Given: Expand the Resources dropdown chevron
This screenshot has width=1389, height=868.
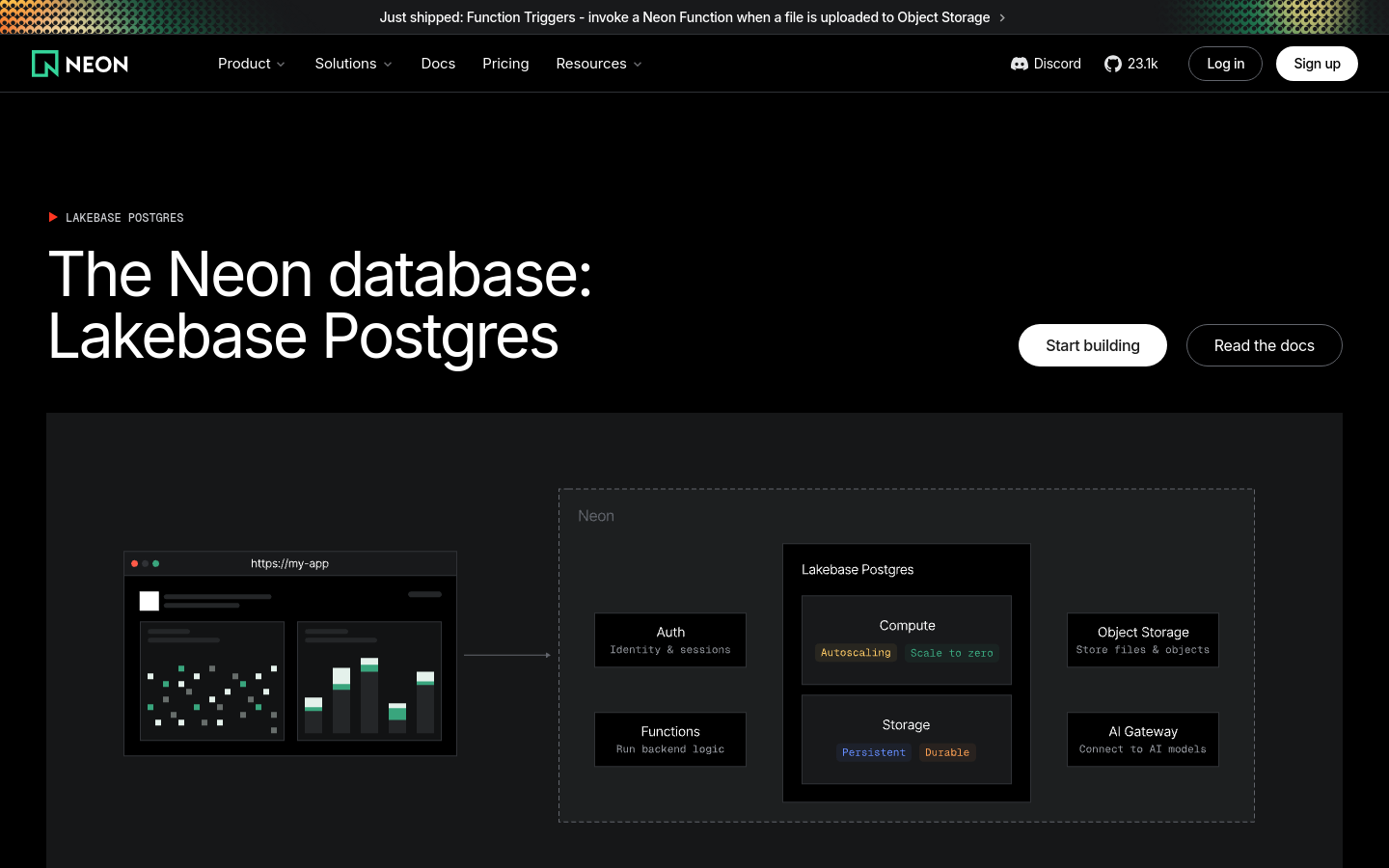Looking at the screenshot, I should pyautogui.click(x=638, y=65).
